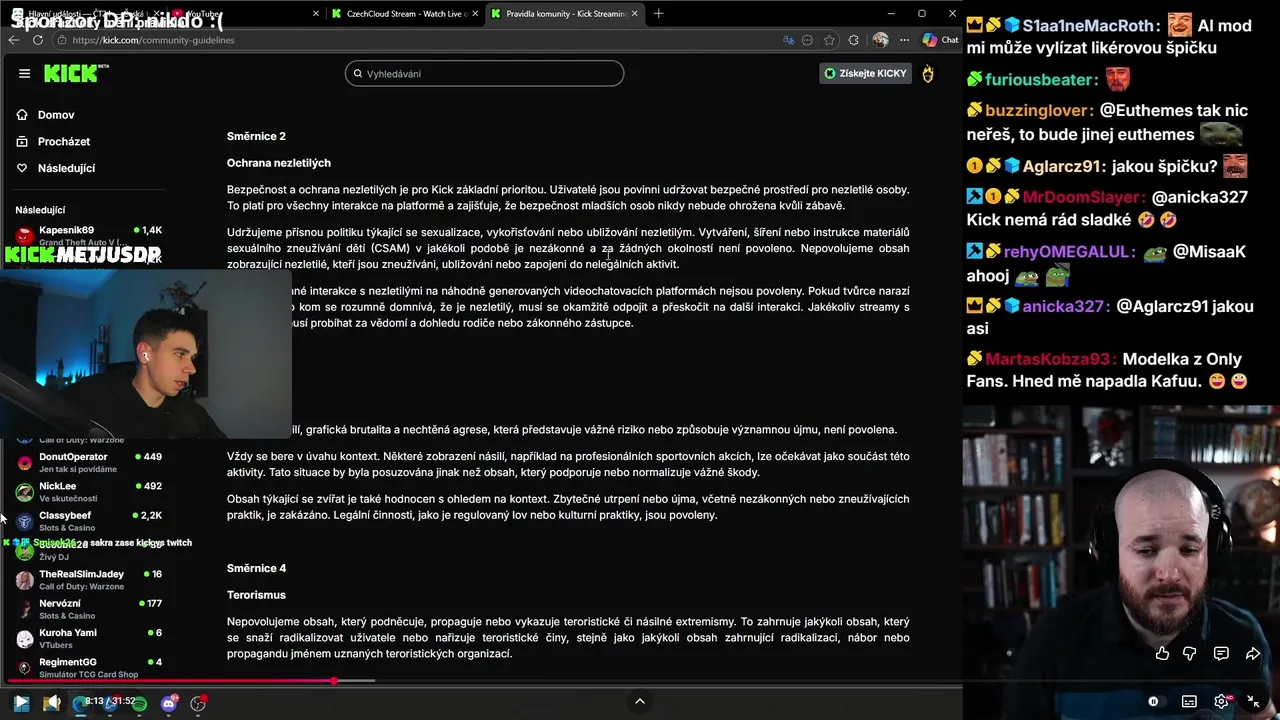Toggle subtitles with the captions icon
This screenshot has height=720, width=1280.
coord(1189,702)
